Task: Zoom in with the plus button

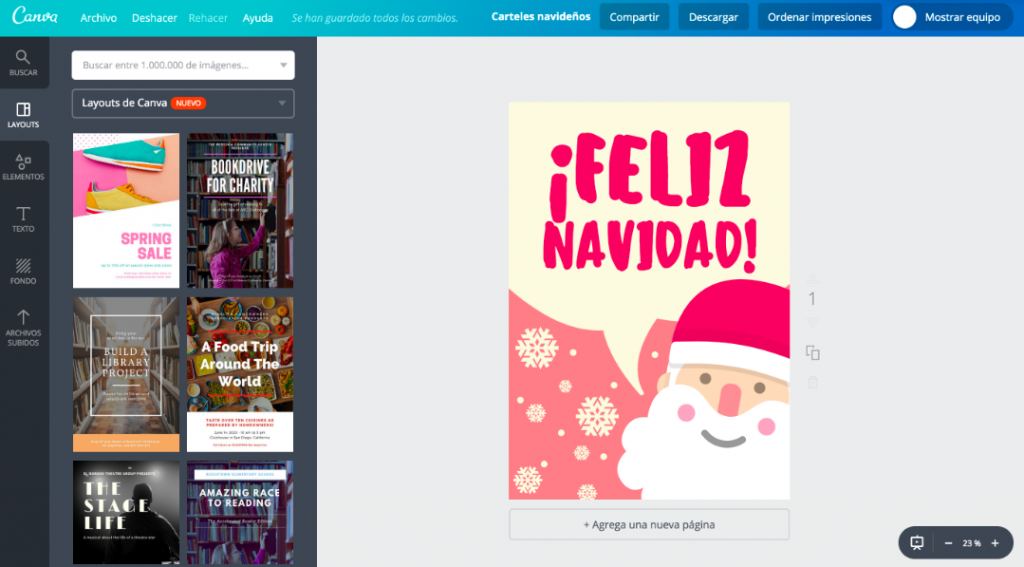Action: pos(994,543)
